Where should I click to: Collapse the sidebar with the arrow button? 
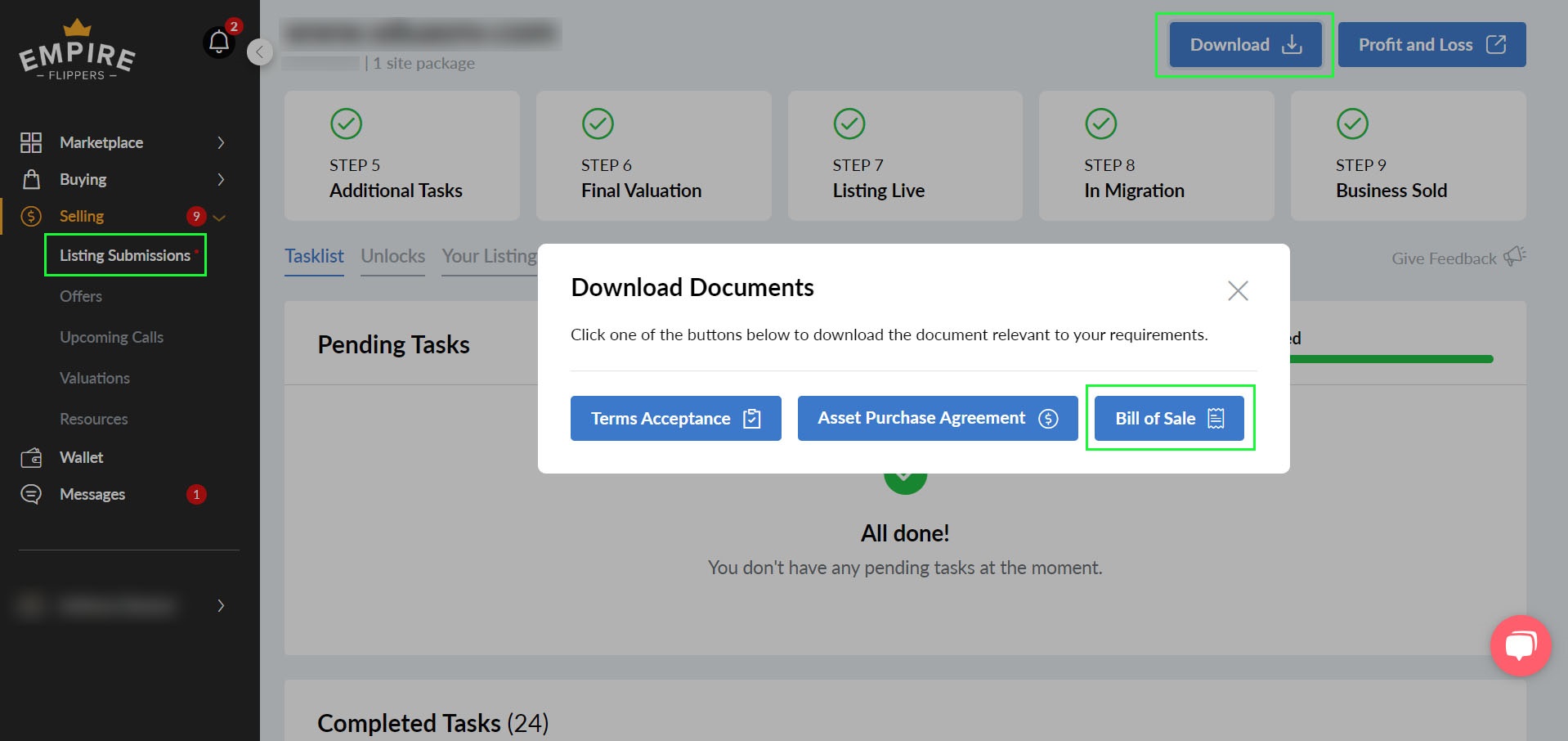259,52
